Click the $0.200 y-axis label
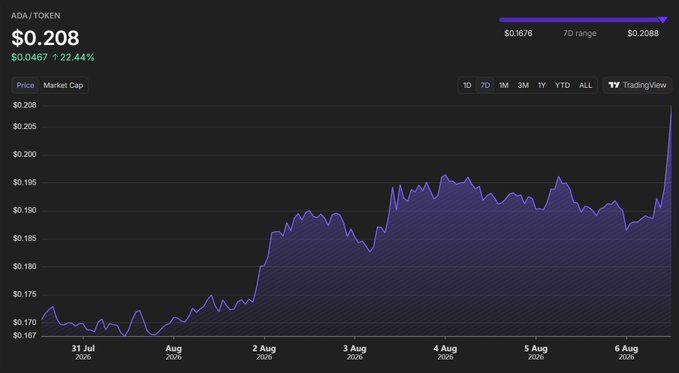The image size is (679, 373). coord(25,155)
